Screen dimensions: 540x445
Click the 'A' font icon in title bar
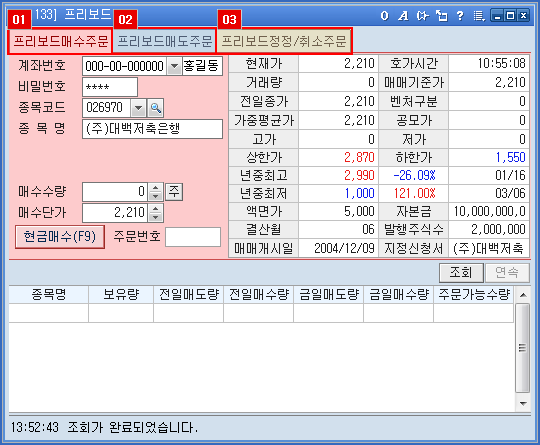click(403, 16)
